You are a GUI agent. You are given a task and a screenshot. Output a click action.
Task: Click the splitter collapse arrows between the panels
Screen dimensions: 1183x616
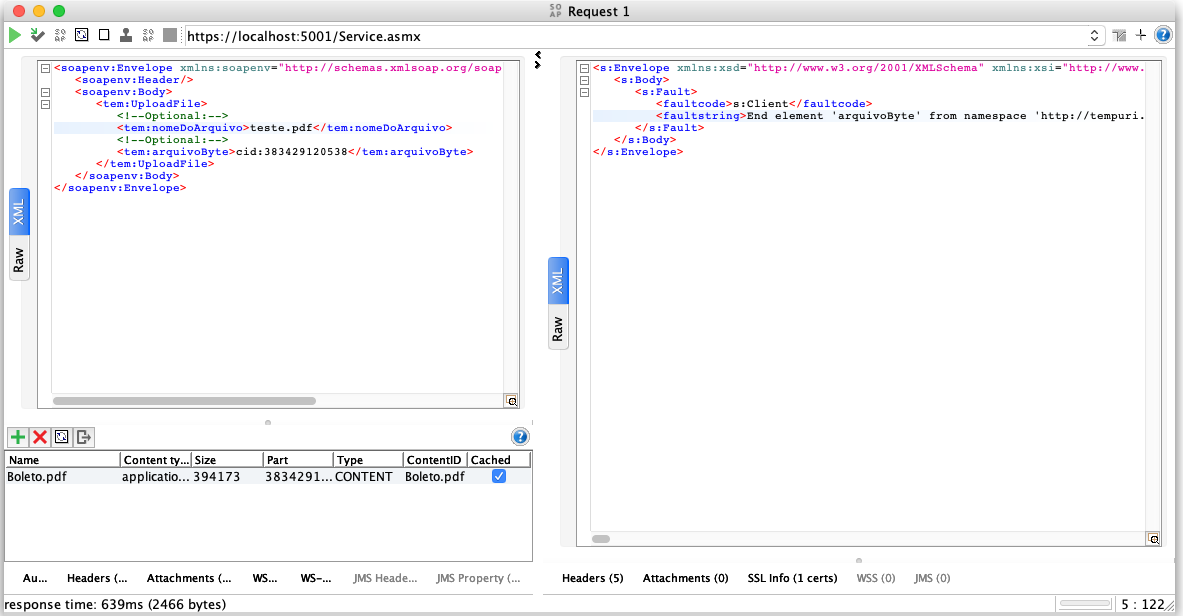coord(537,60)
